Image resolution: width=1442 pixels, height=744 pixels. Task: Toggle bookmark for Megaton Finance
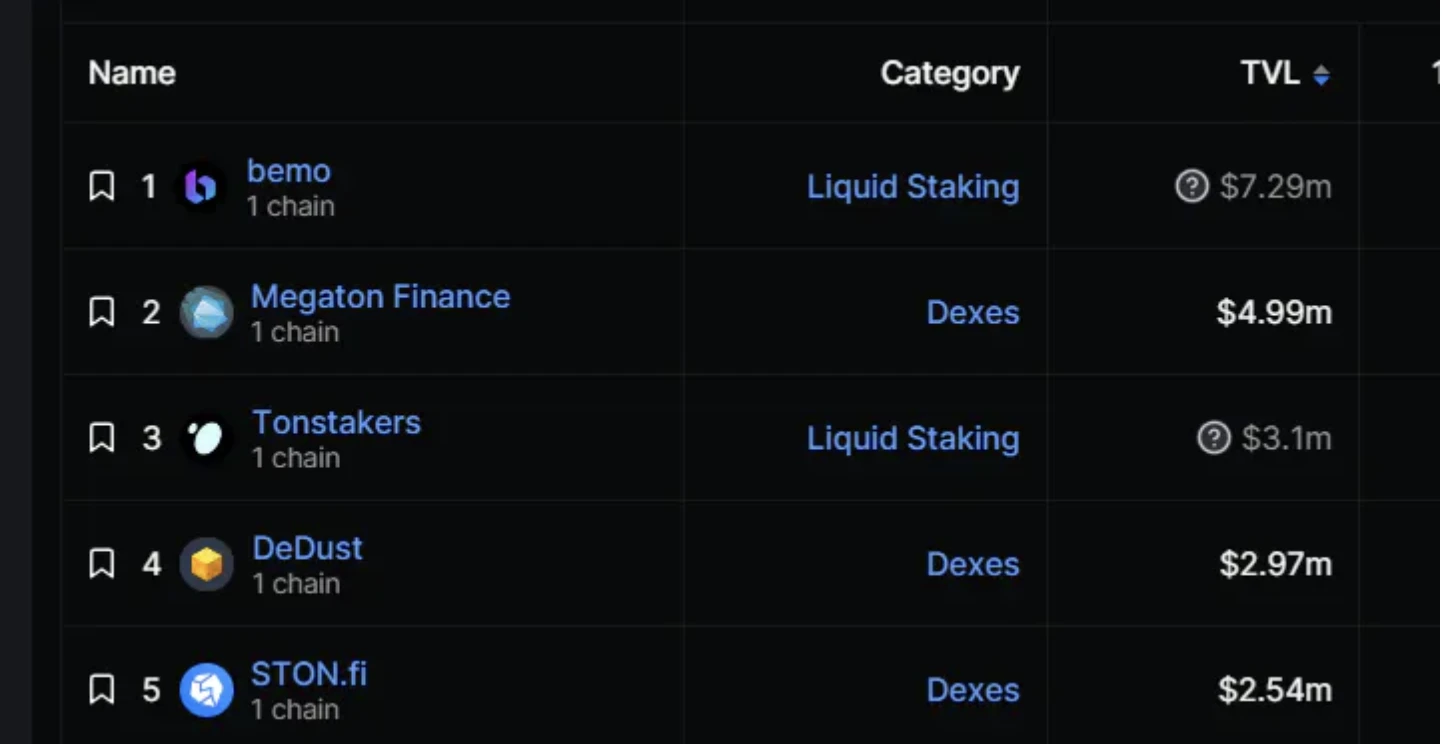pos(102,312)
